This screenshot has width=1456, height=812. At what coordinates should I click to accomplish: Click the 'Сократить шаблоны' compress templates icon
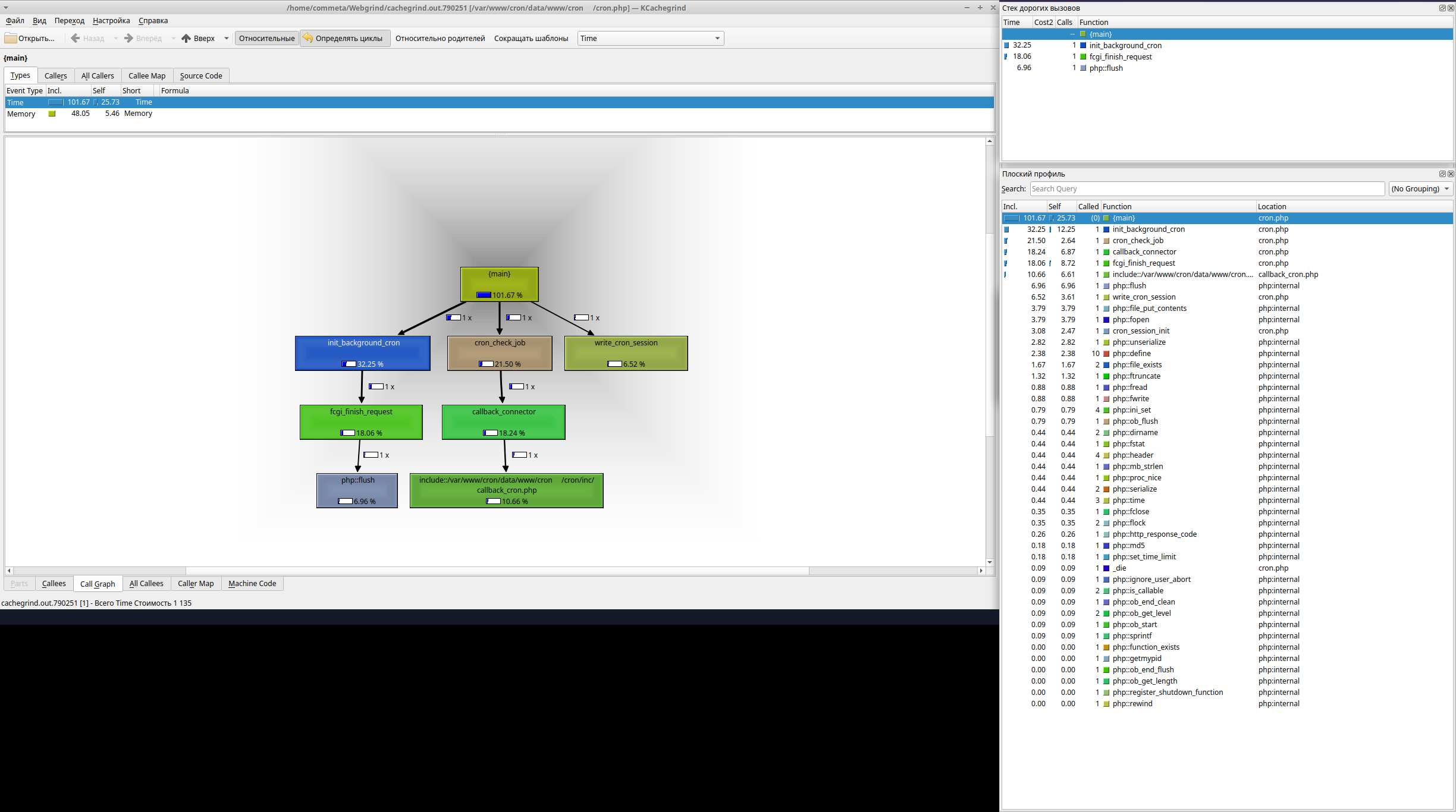point(530,38)
